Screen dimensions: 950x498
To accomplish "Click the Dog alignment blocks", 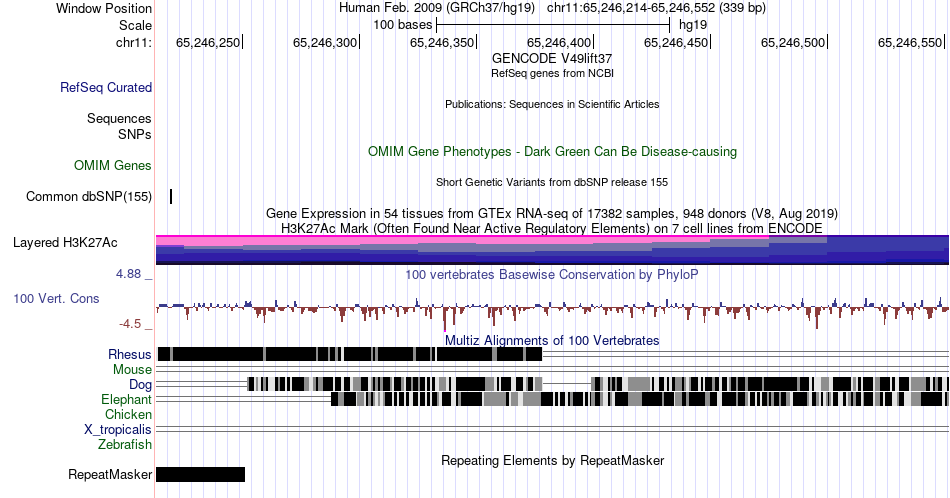I will pos(597,383).
